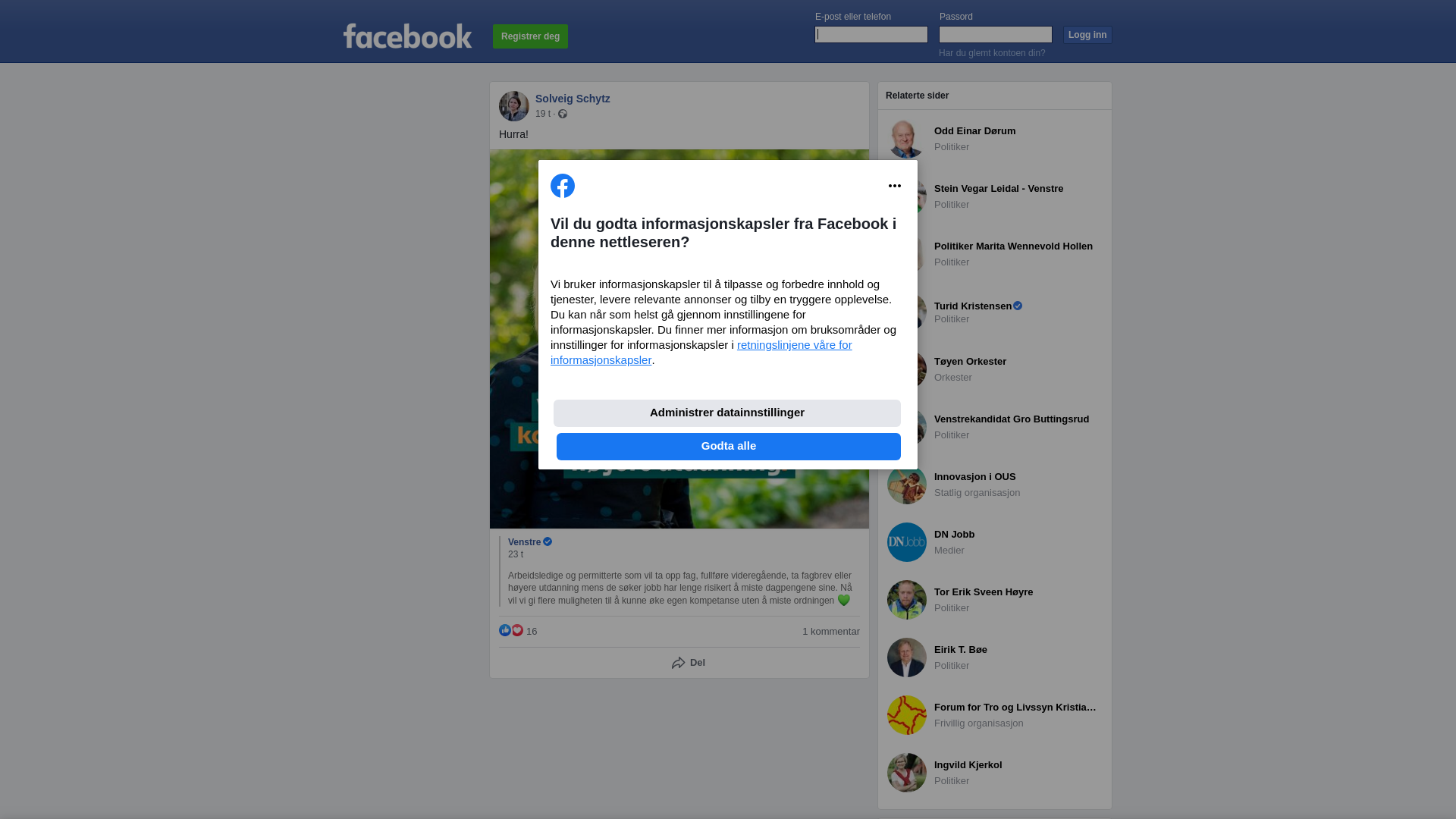Click the DN Jobb page logo
Screen dimensions: 1456x819
(x=907, y=542)
